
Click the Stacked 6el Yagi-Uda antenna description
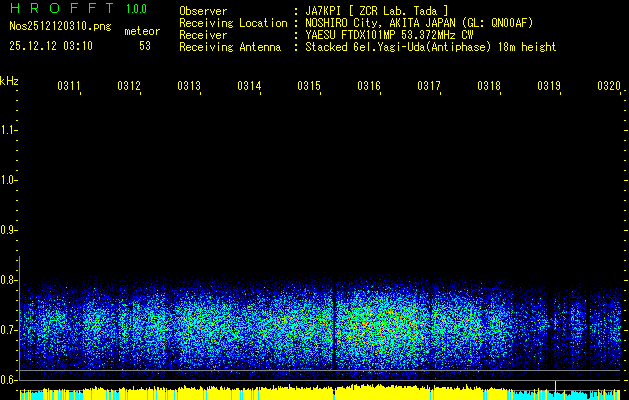(430, 46)
